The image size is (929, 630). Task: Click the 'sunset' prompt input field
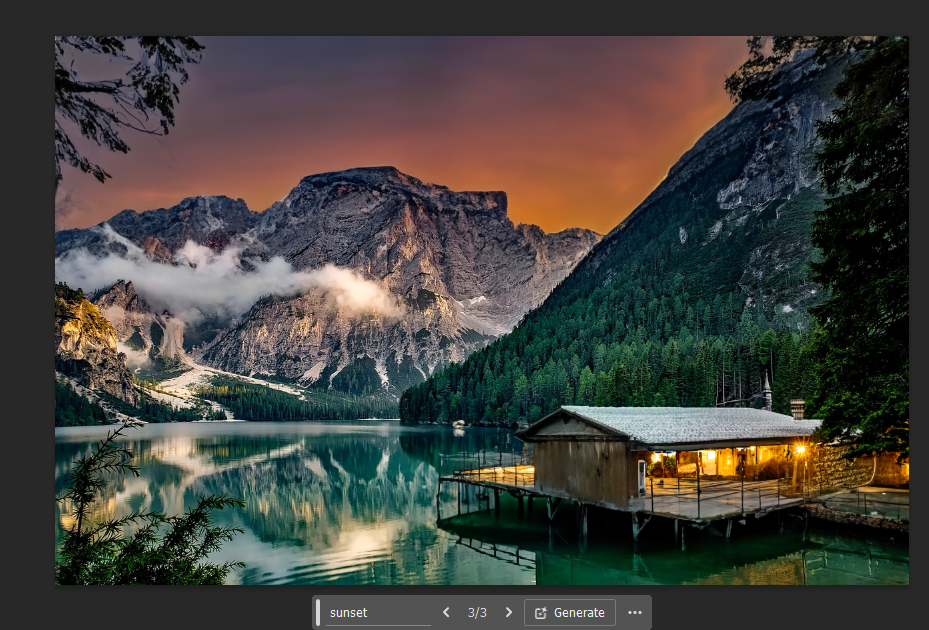[x=378, y=613]
